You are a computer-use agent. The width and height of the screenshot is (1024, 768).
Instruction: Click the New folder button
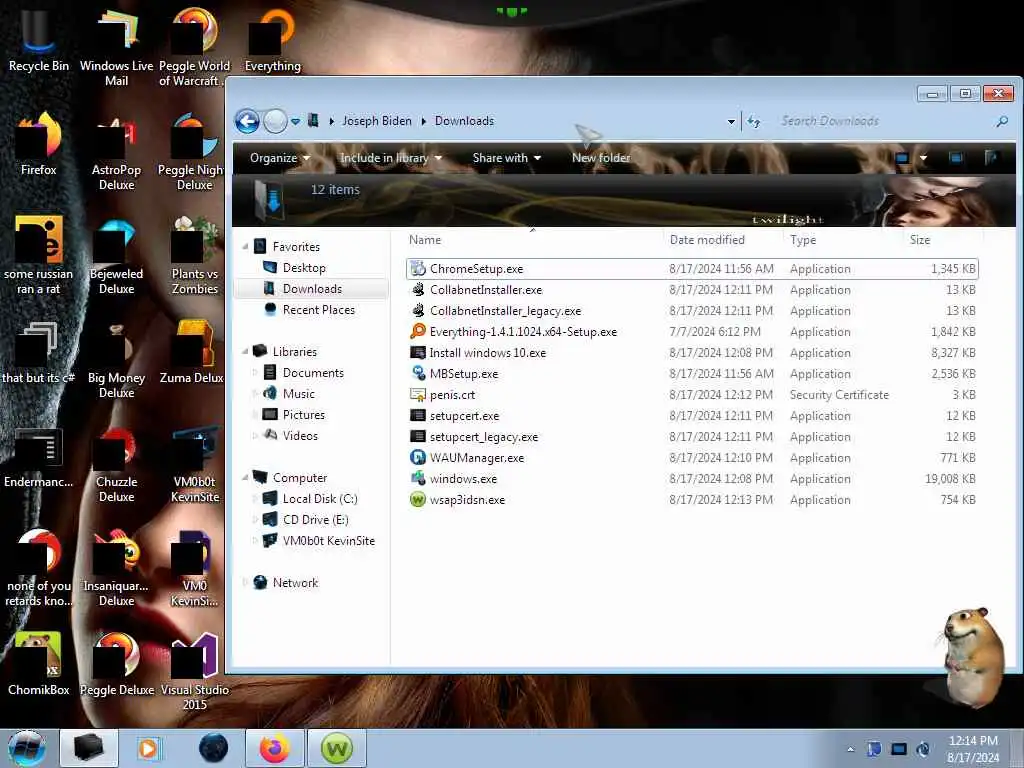point(601,158)
